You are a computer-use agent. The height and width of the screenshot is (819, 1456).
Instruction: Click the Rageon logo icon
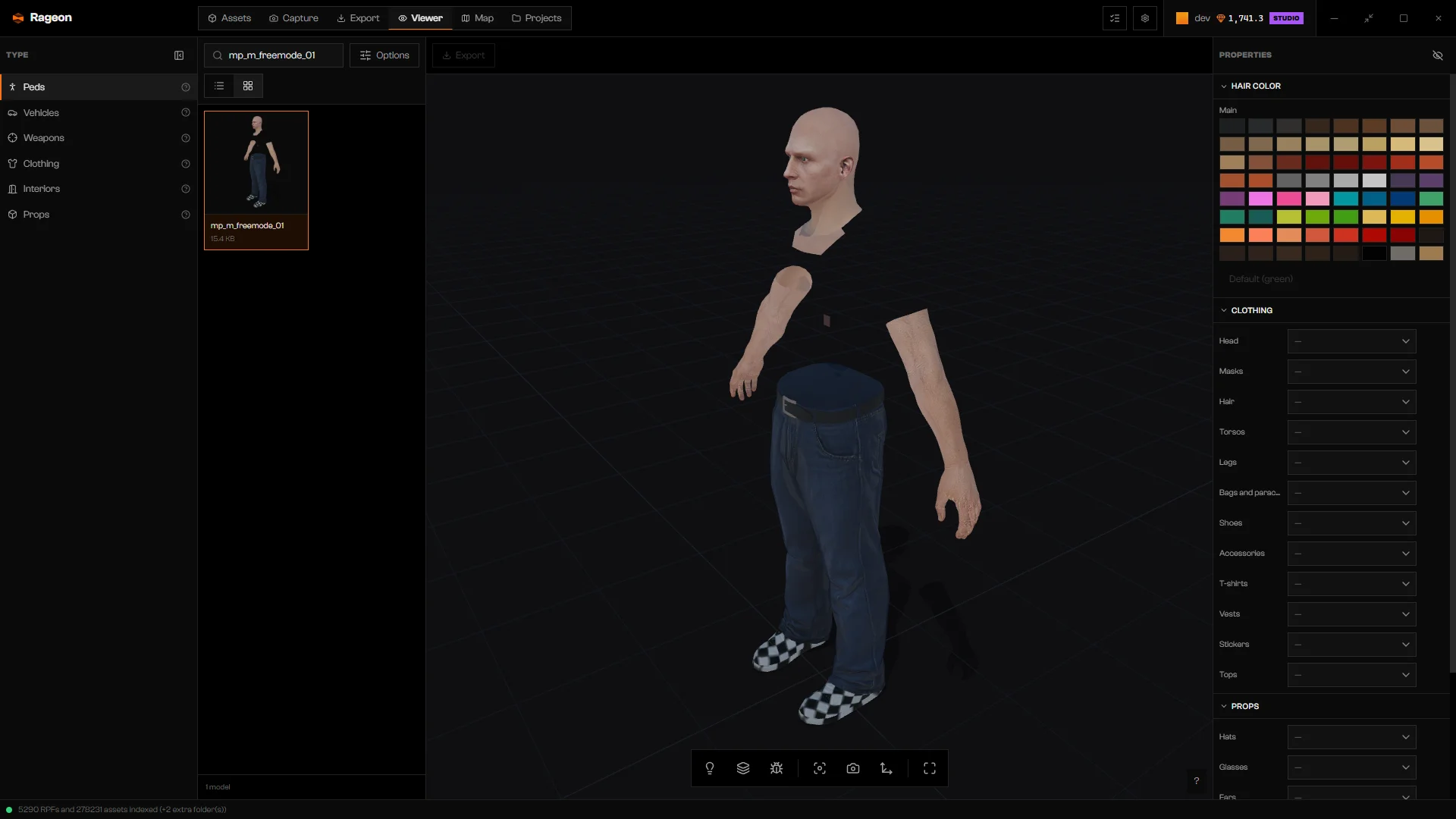pyautogui.click(x=18, y=17)
